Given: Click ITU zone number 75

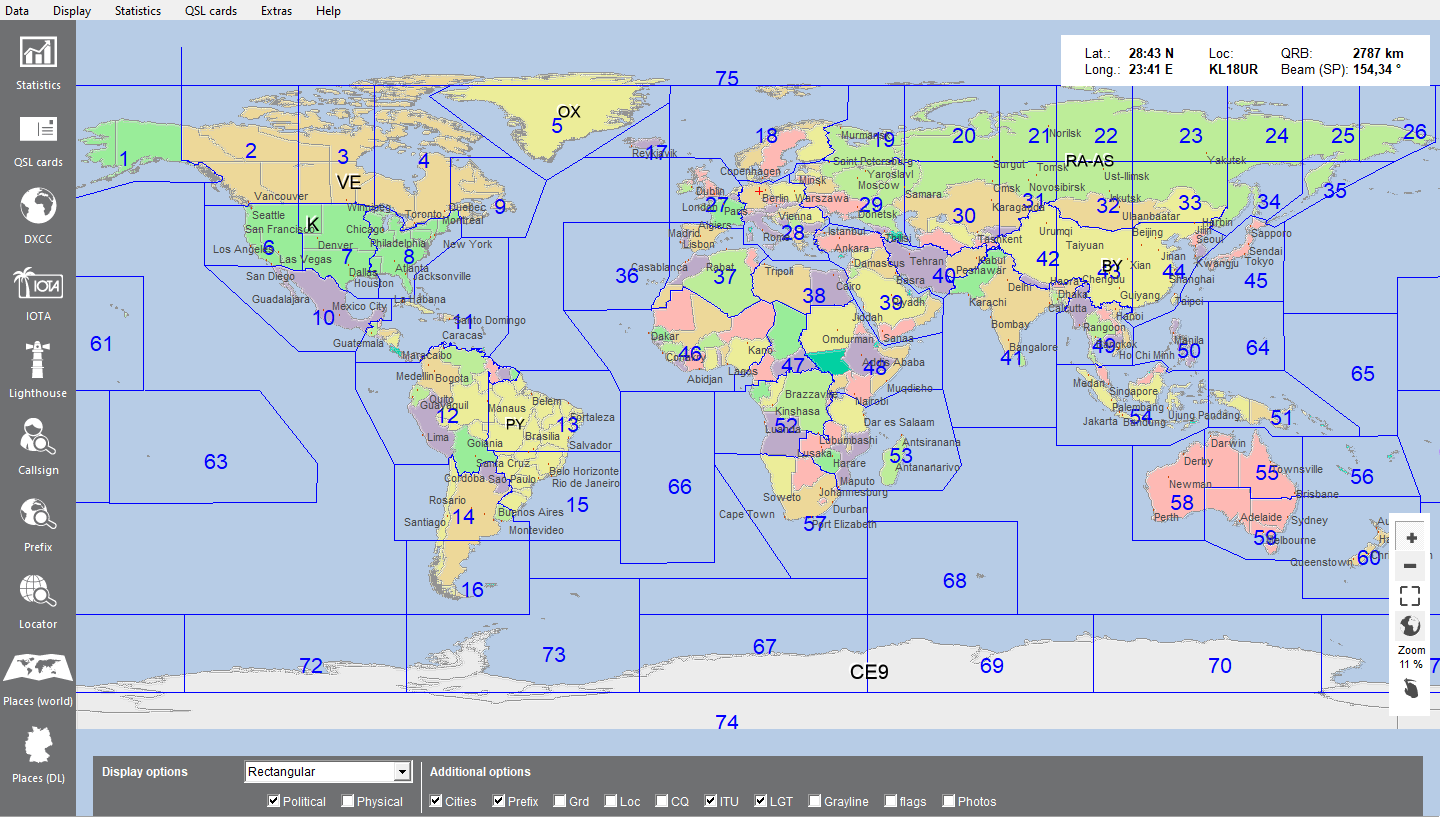Looking at the screenshot, I should 727,79.
